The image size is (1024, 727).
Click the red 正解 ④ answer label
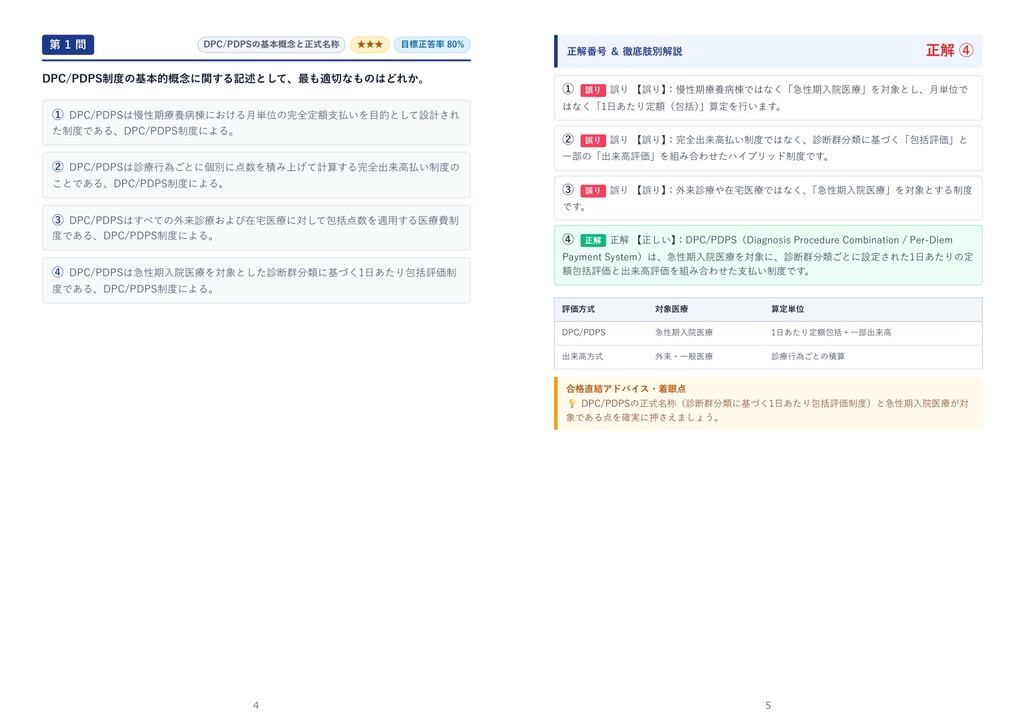tap(950, 50)
